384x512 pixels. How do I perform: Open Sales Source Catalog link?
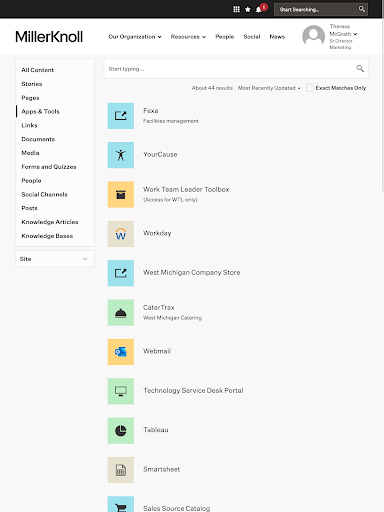pos(177,508)
